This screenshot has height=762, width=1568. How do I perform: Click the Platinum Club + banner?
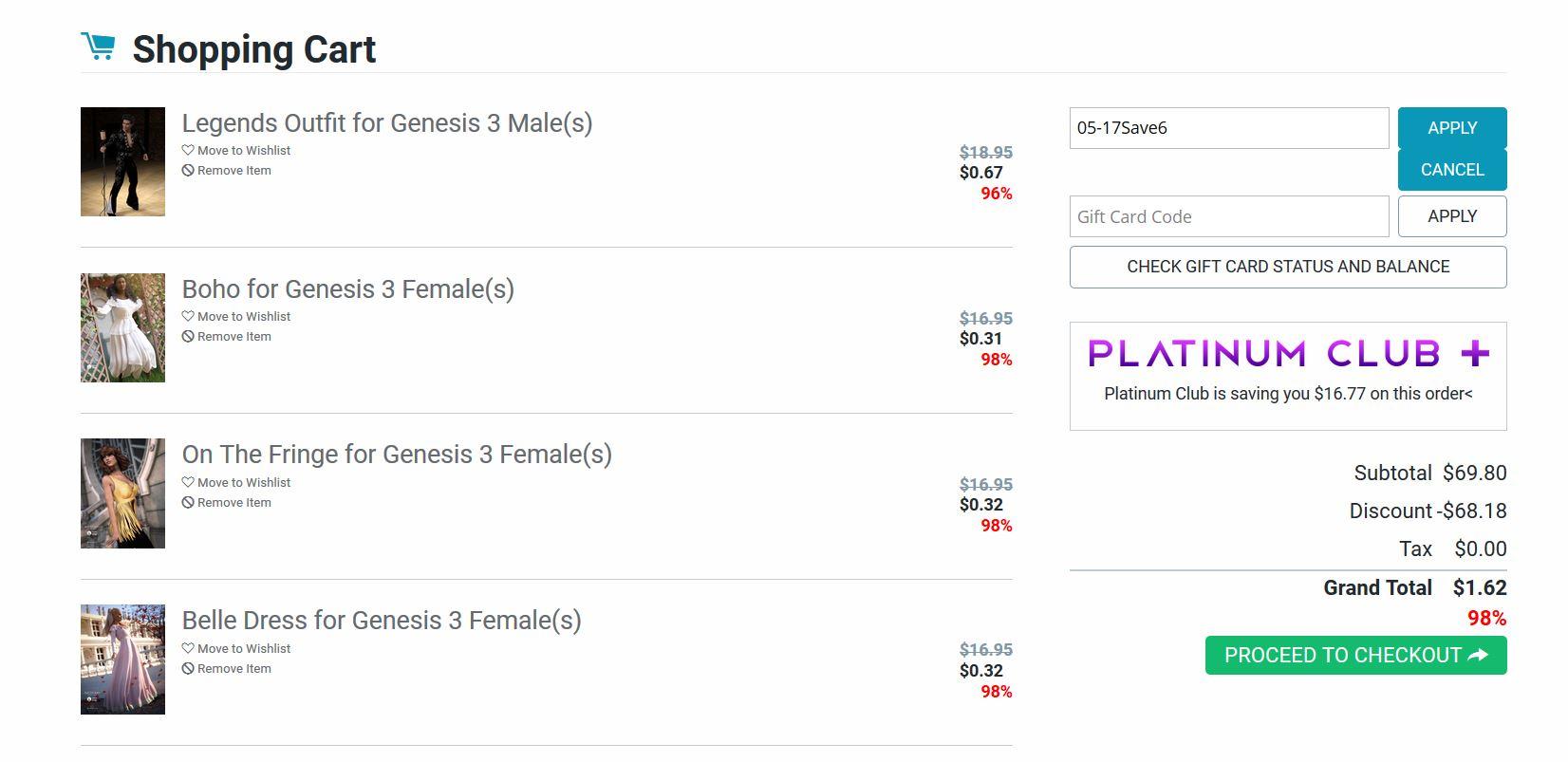point(1287,355)
